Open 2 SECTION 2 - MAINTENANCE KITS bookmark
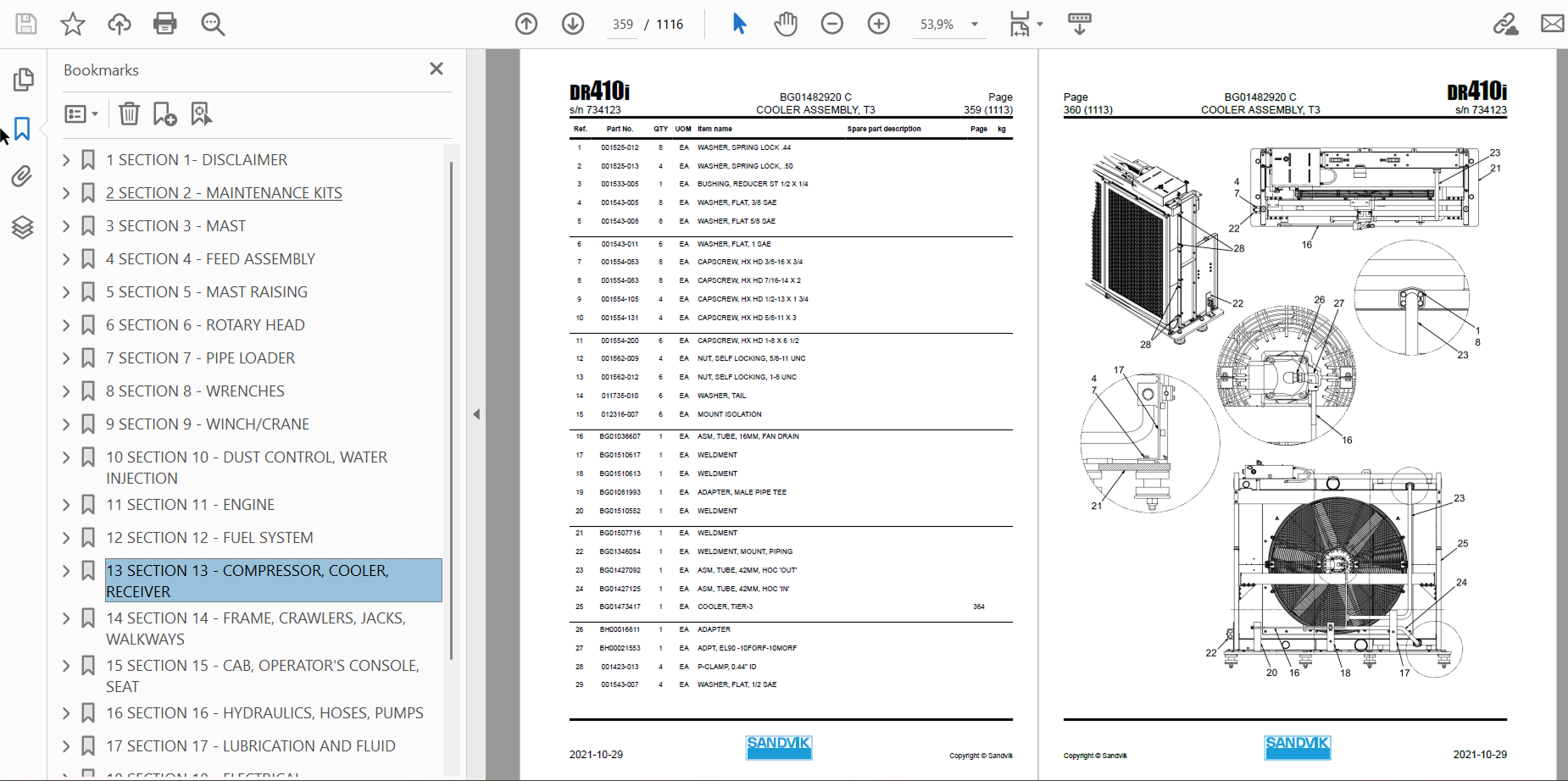The image size is (1568, 781). point(224,192)
